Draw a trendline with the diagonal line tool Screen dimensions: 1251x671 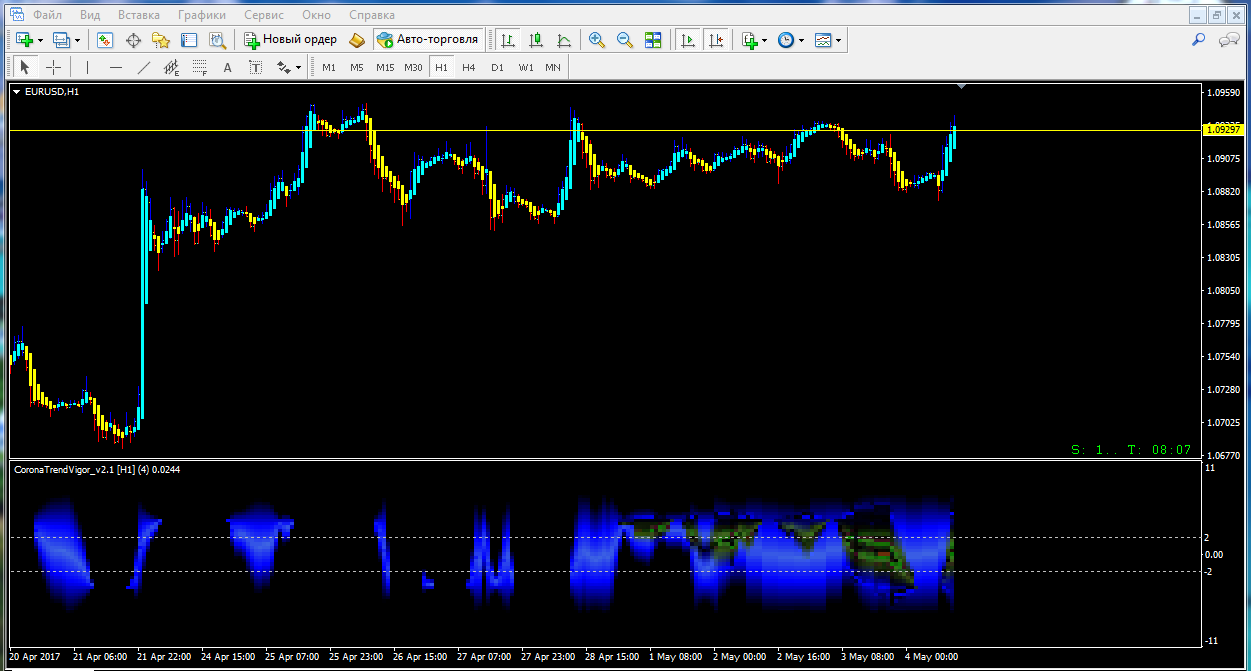click(144, 67)
